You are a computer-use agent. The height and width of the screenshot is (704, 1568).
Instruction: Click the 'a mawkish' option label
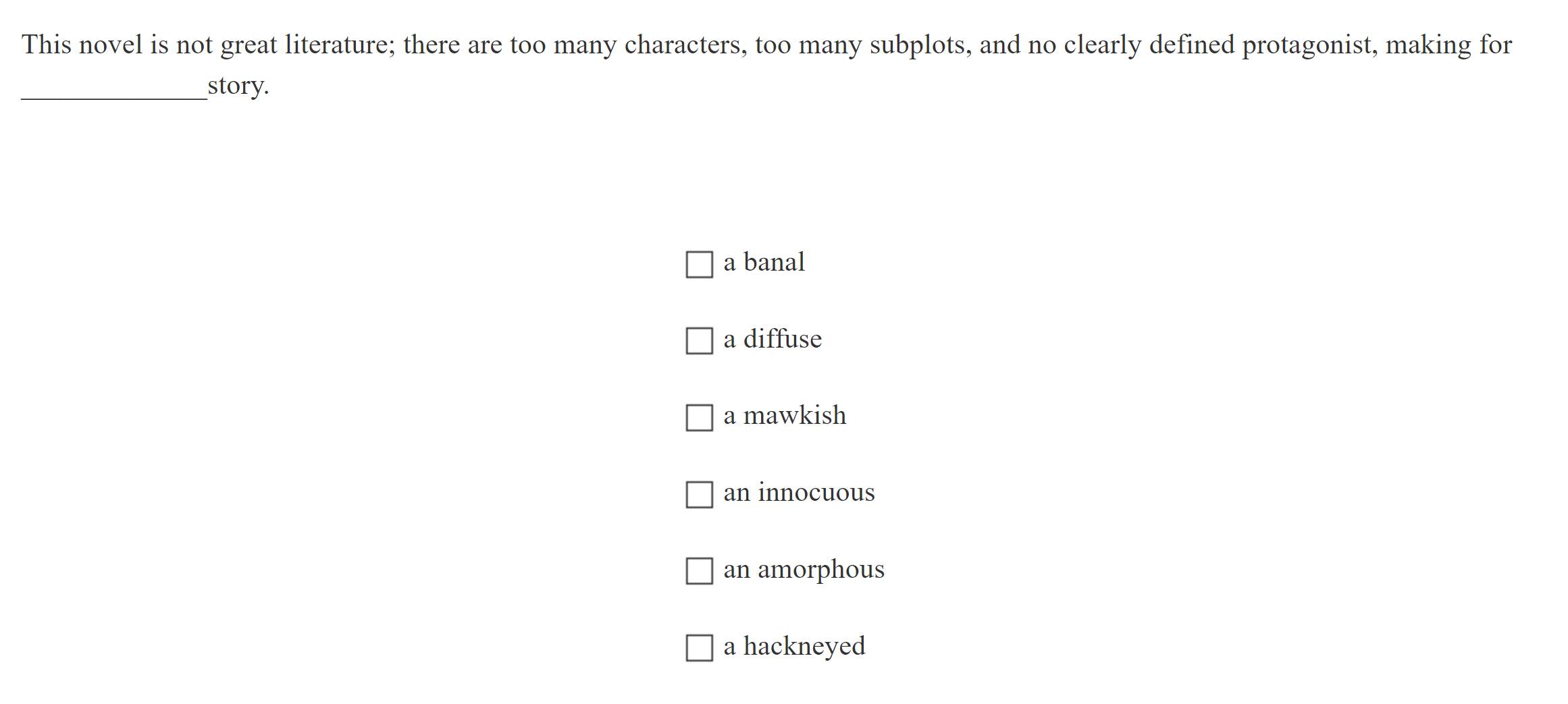(x=785, y=416)
